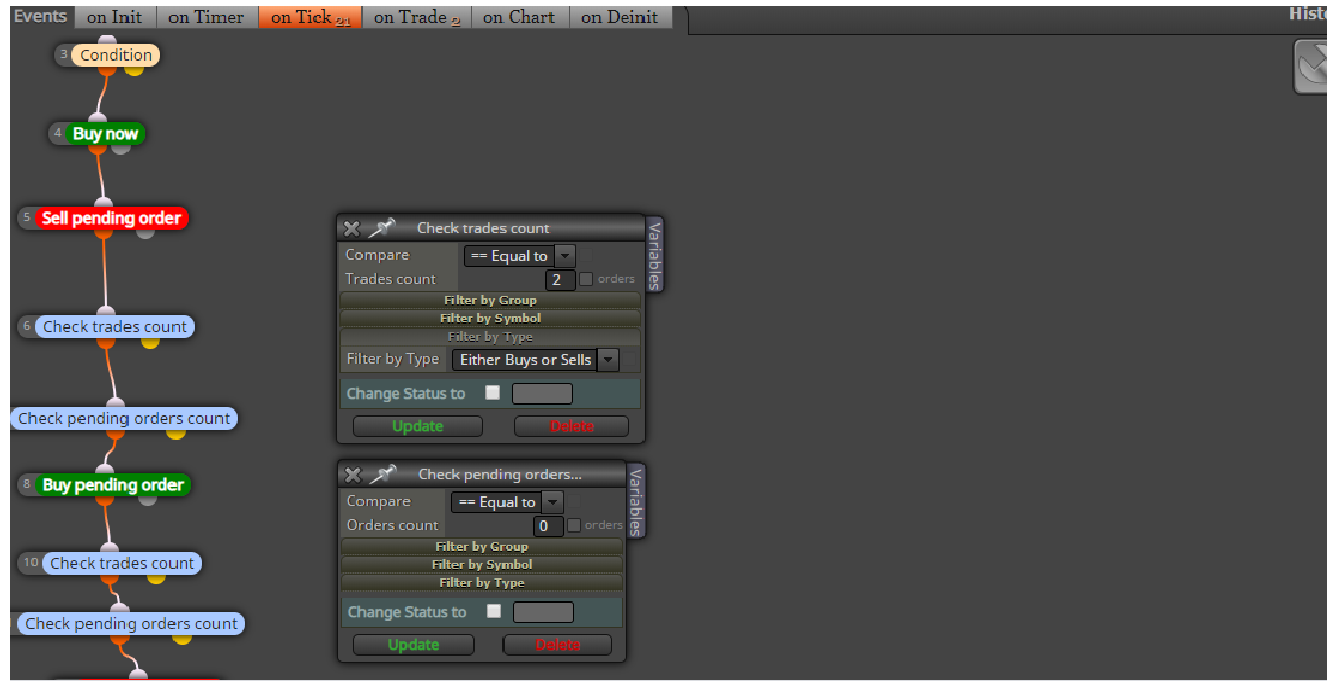Switch to the on Init tab

(x=115, y=17)
